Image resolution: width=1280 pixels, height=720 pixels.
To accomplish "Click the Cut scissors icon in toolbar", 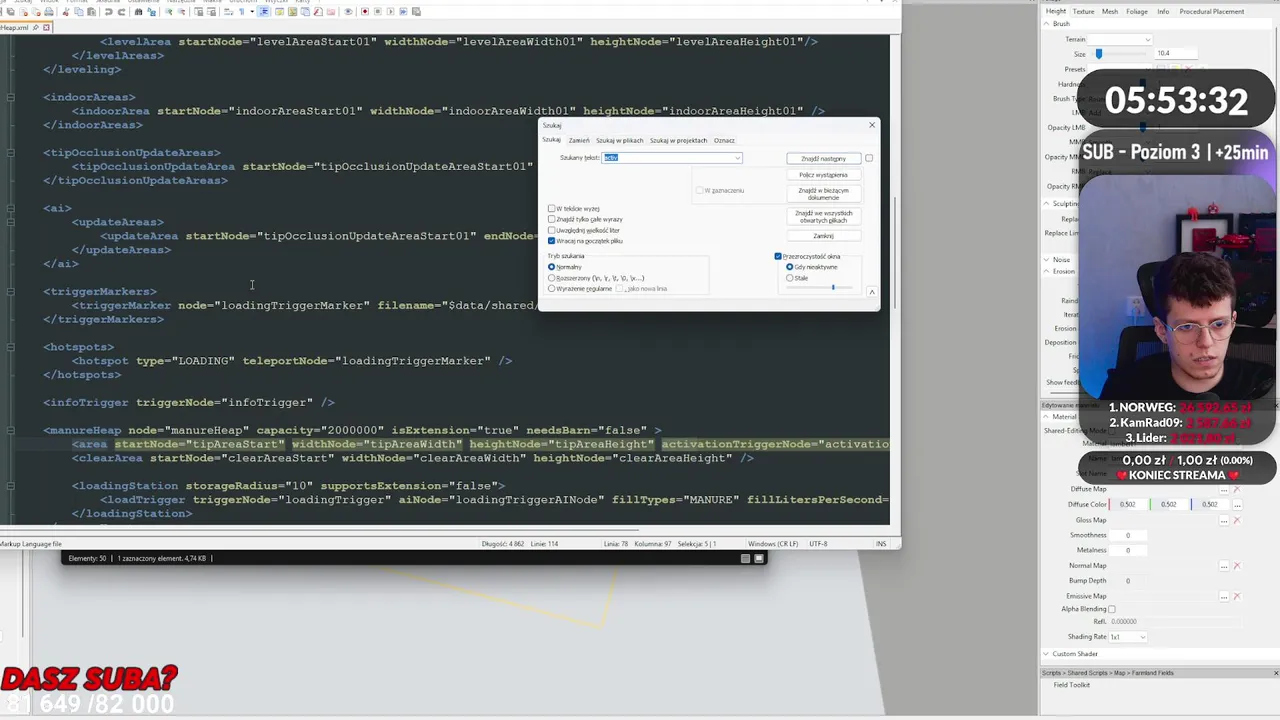I will pos(66,12).
